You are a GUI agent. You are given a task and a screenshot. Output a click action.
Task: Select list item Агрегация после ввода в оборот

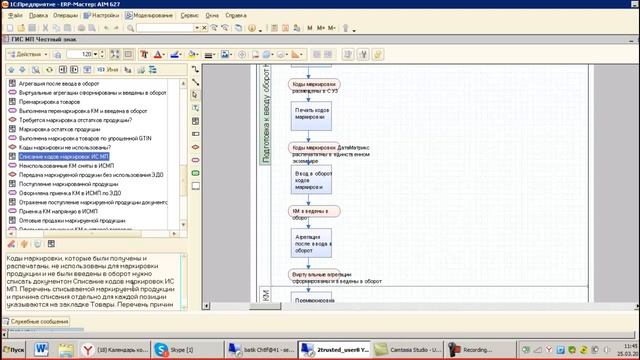pos(59,83)
